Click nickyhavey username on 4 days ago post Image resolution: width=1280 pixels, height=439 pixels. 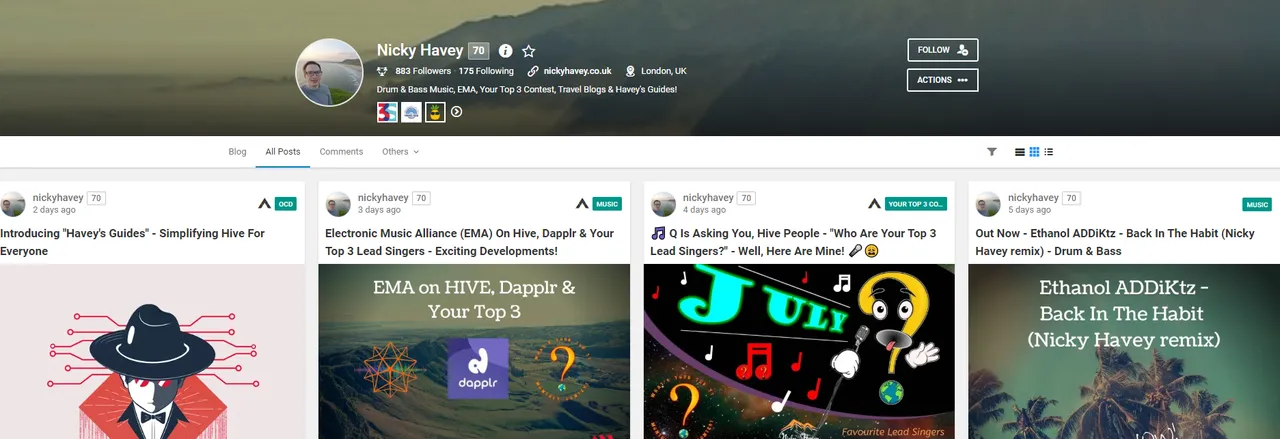pyautogui.click(x=707, y=198)
